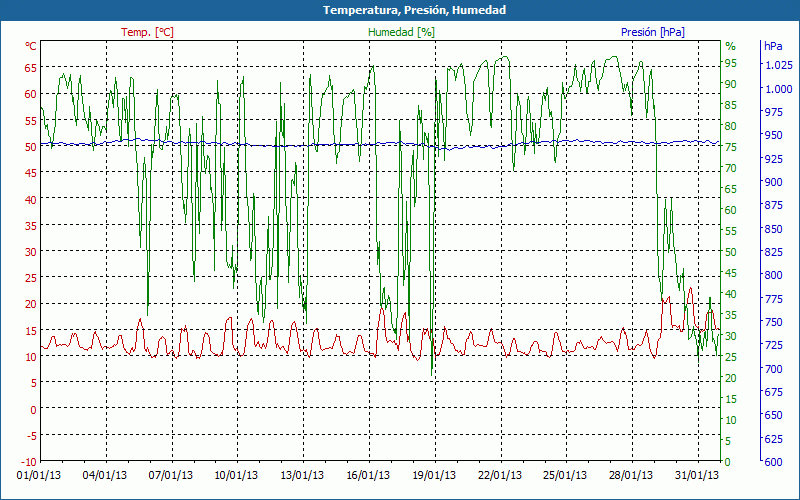
Task: Click the "%" unit label on the humidity axis
Action: [x=731, y=46]
